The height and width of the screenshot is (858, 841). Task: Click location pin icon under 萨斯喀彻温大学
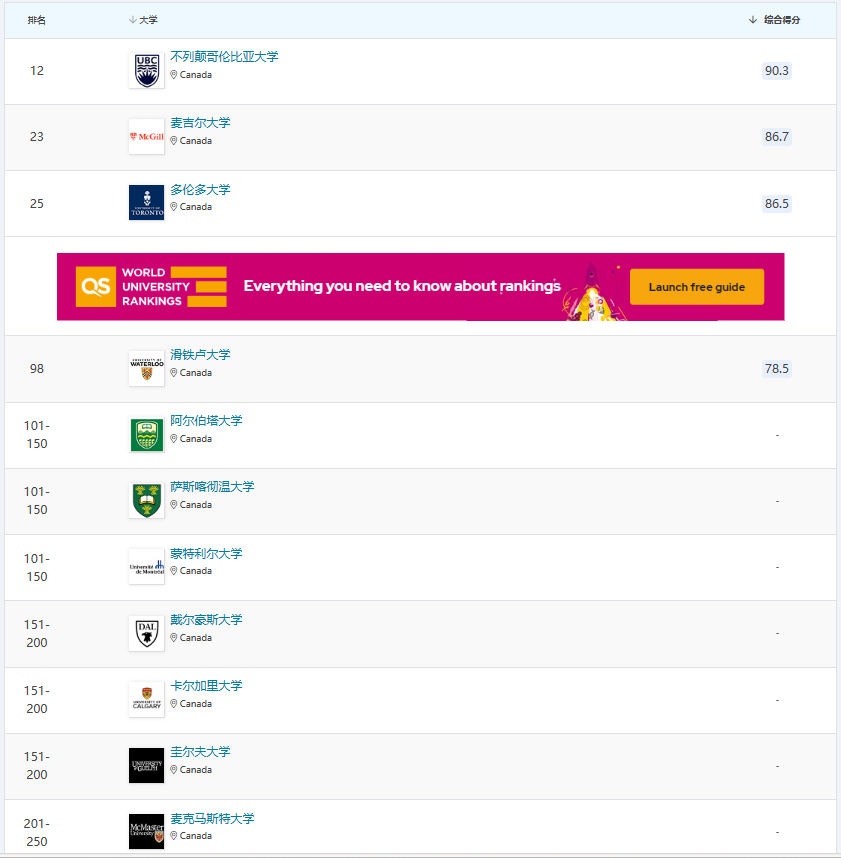click(x=173, y=505)
